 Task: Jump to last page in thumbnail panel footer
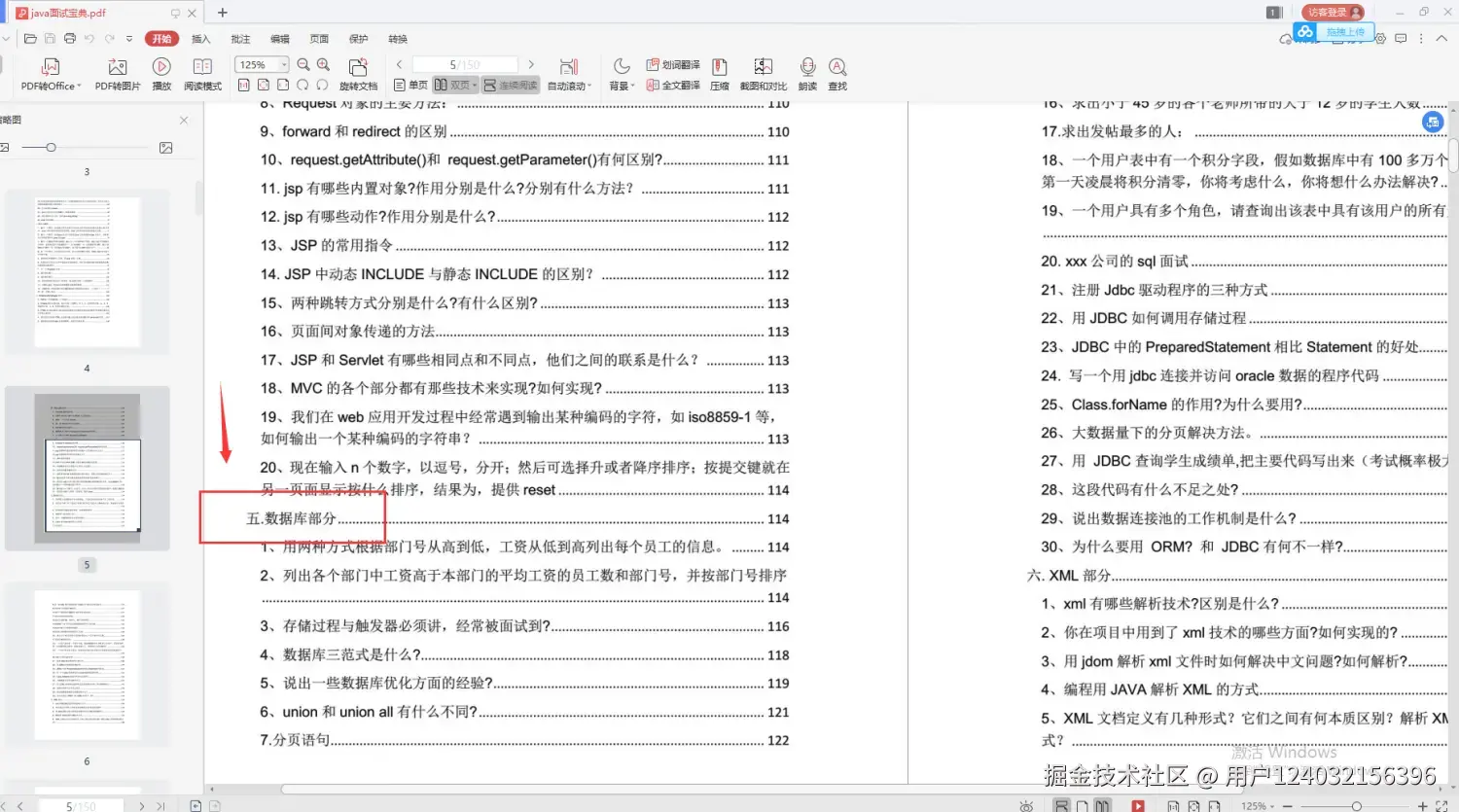click(x=160, y=806)
